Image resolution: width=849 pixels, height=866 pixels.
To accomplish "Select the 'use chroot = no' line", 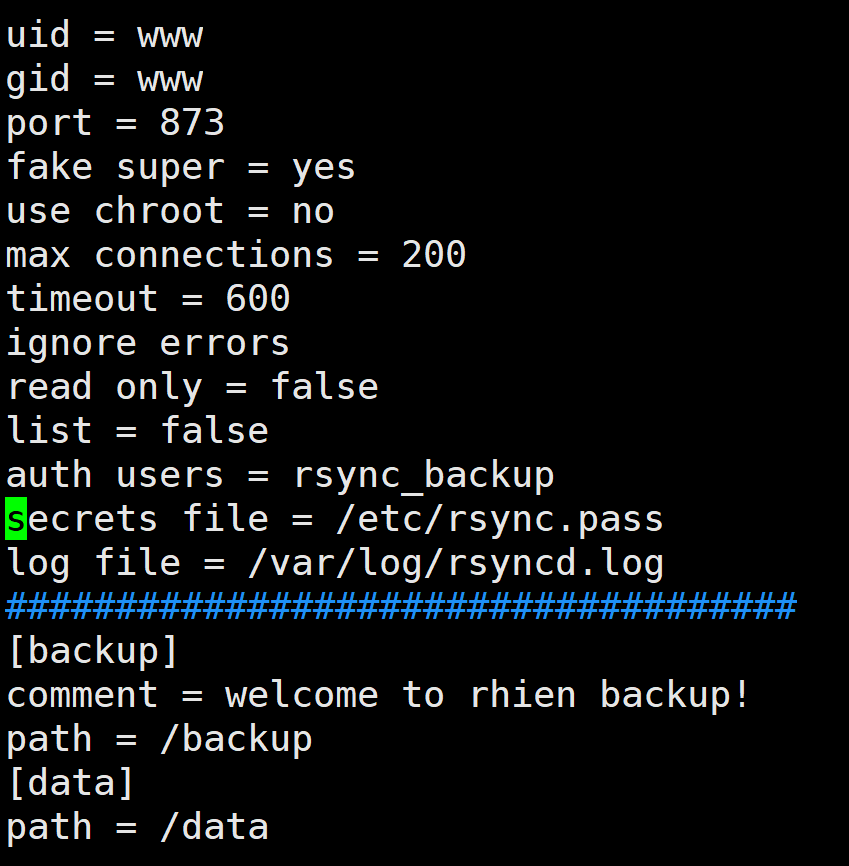I will pyautogui.click(x=170, y=212).
